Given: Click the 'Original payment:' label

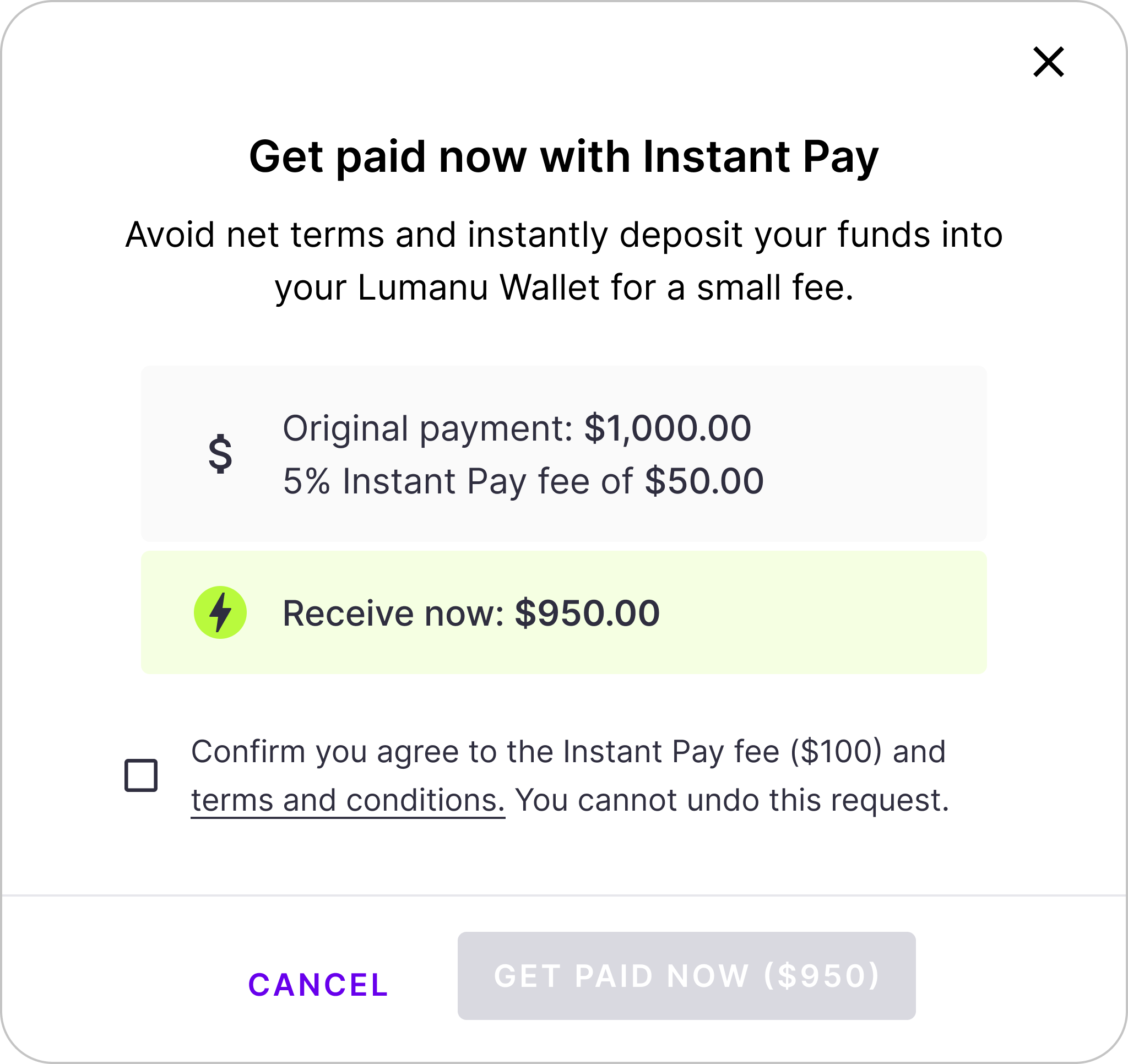Looking at the screenshot, I should (x=428, y=428).
